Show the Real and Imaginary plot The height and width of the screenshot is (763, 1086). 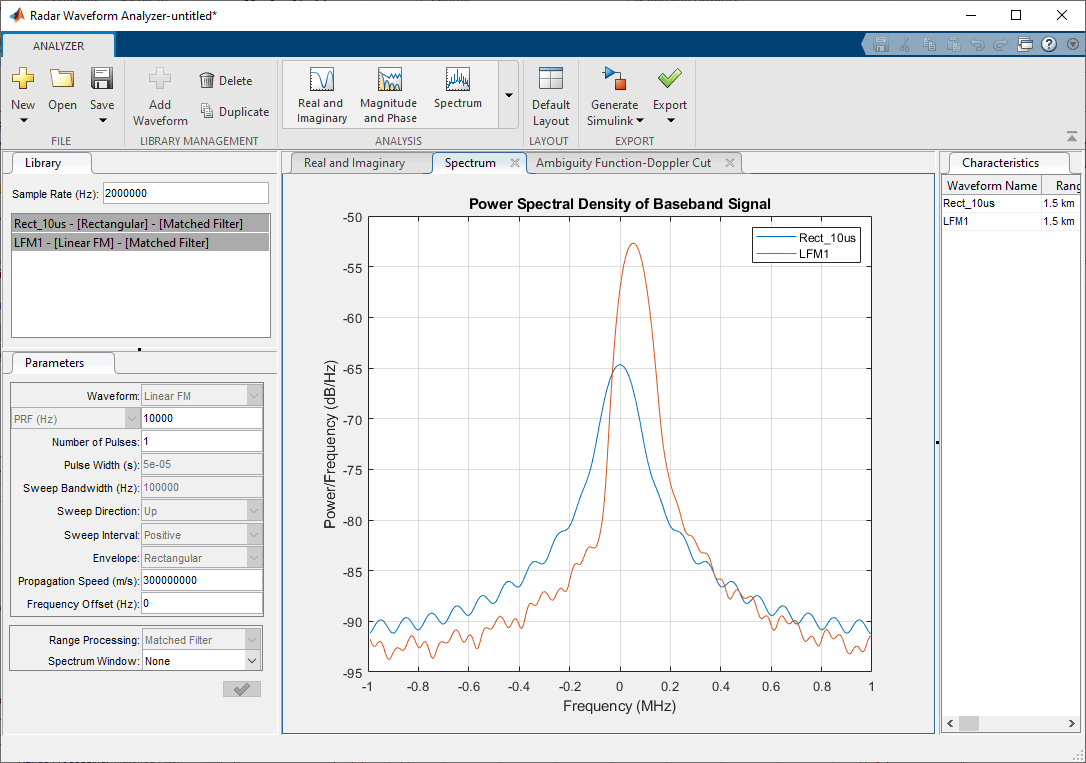click(321, 96)
